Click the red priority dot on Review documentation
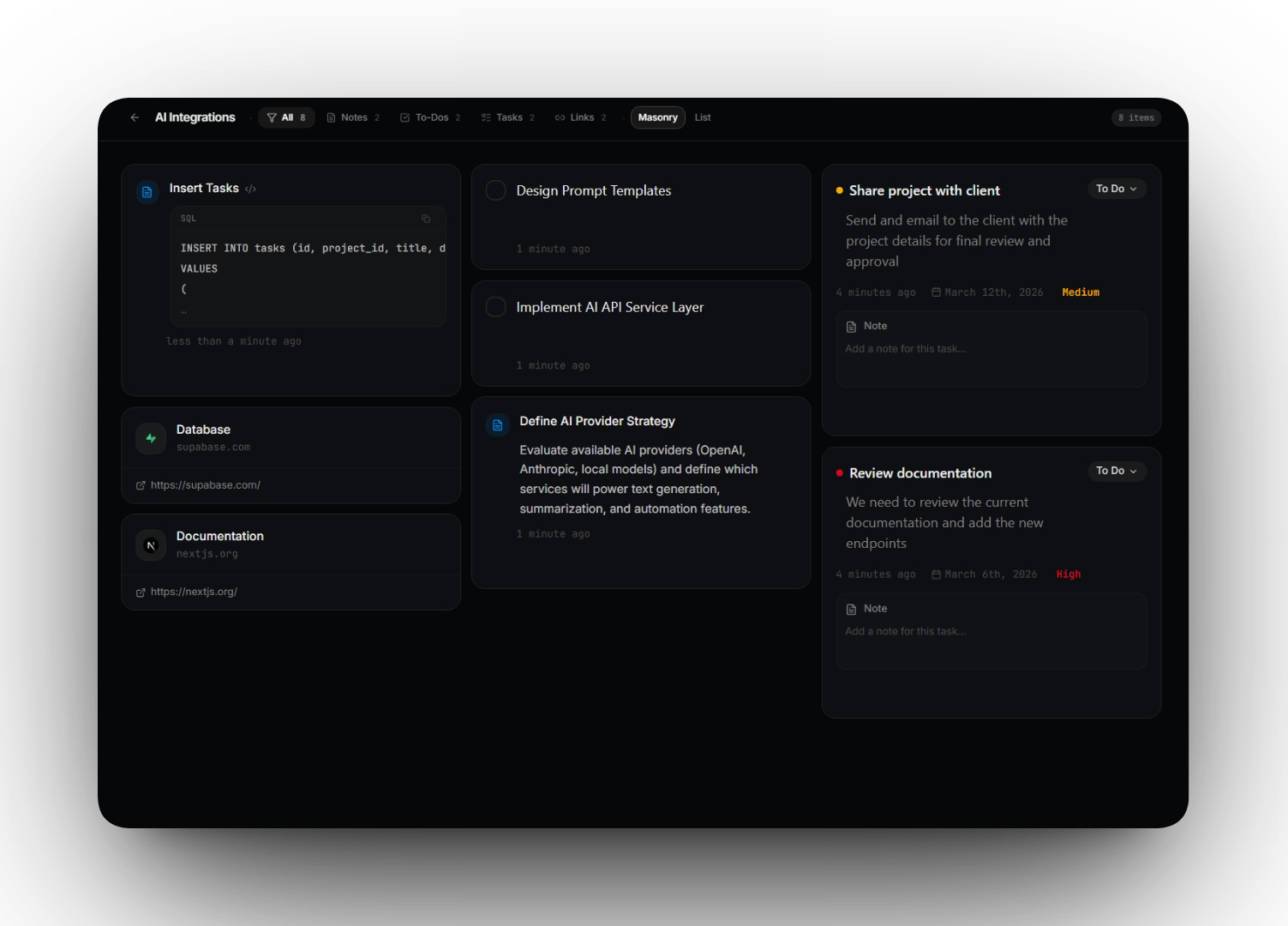Image resolution: width=1288 pixels, height=926 pixels. [840, 473]
